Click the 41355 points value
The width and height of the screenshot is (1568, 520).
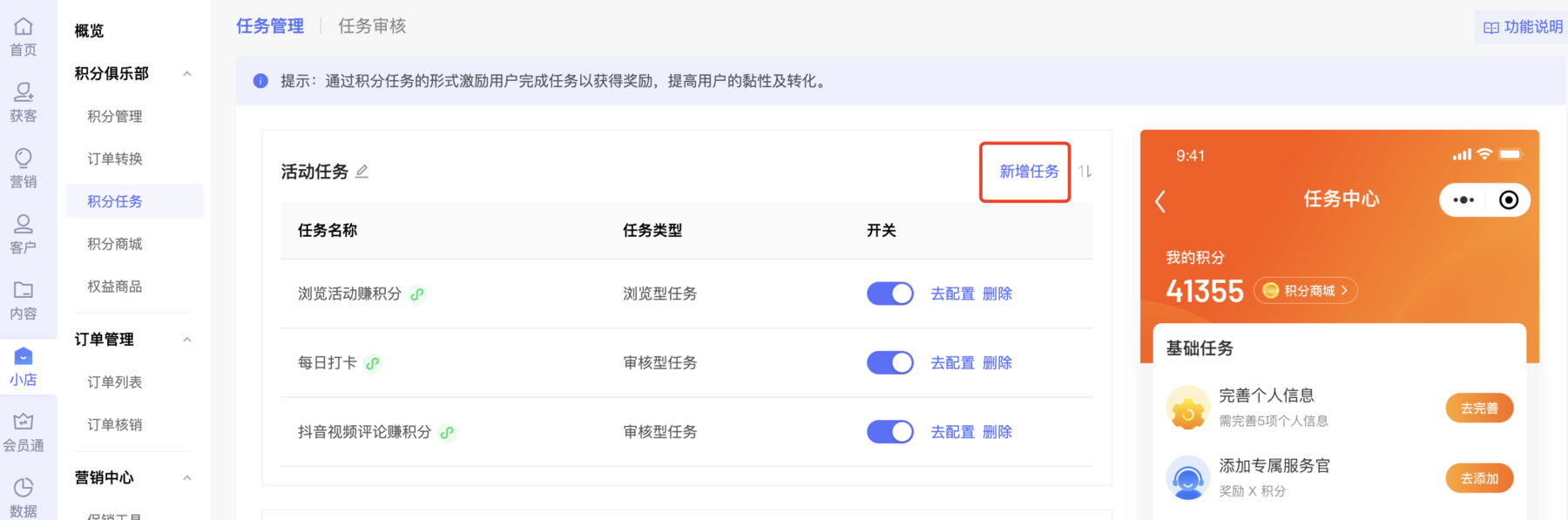(x=1205, y=291)
